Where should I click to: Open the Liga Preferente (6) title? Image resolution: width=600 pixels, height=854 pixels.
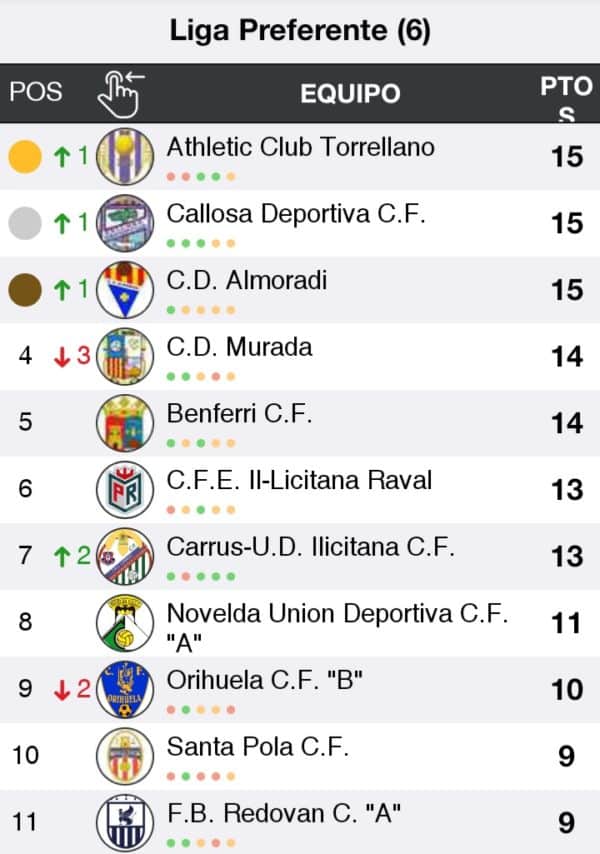coord(300,30)
